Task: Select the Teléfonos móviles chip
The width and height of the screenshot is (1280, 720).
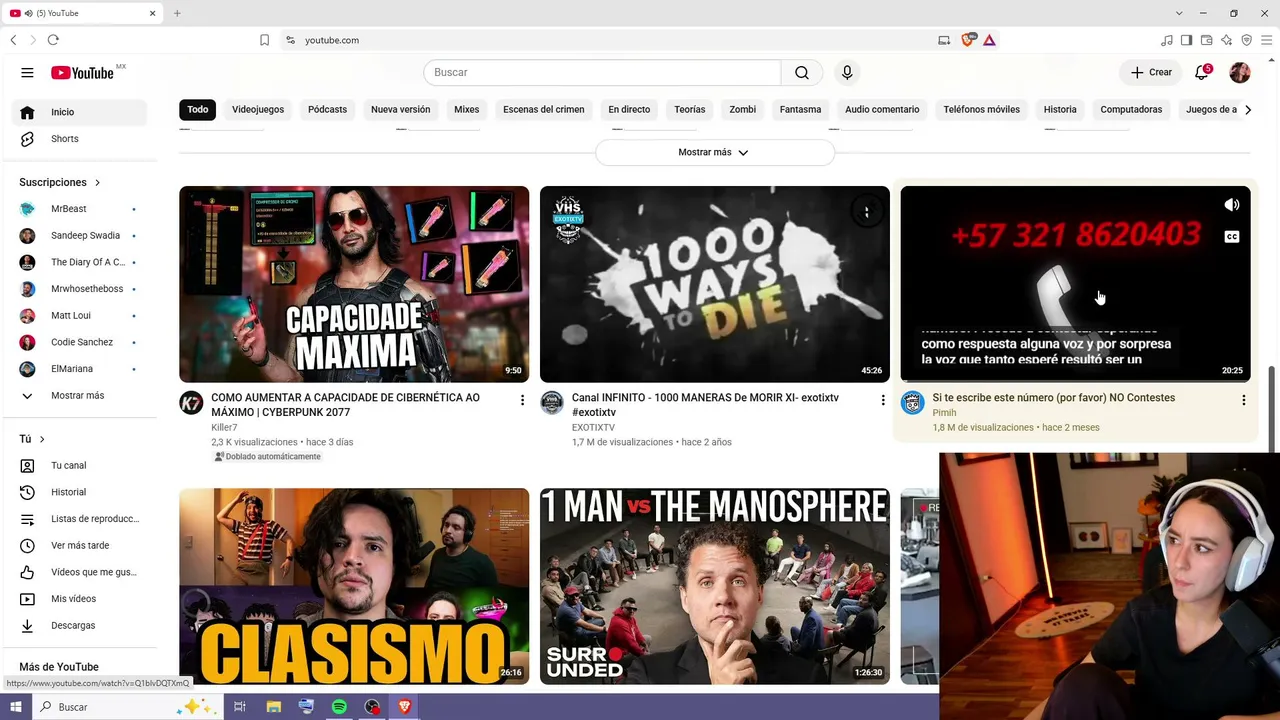Action: (981, 110)
